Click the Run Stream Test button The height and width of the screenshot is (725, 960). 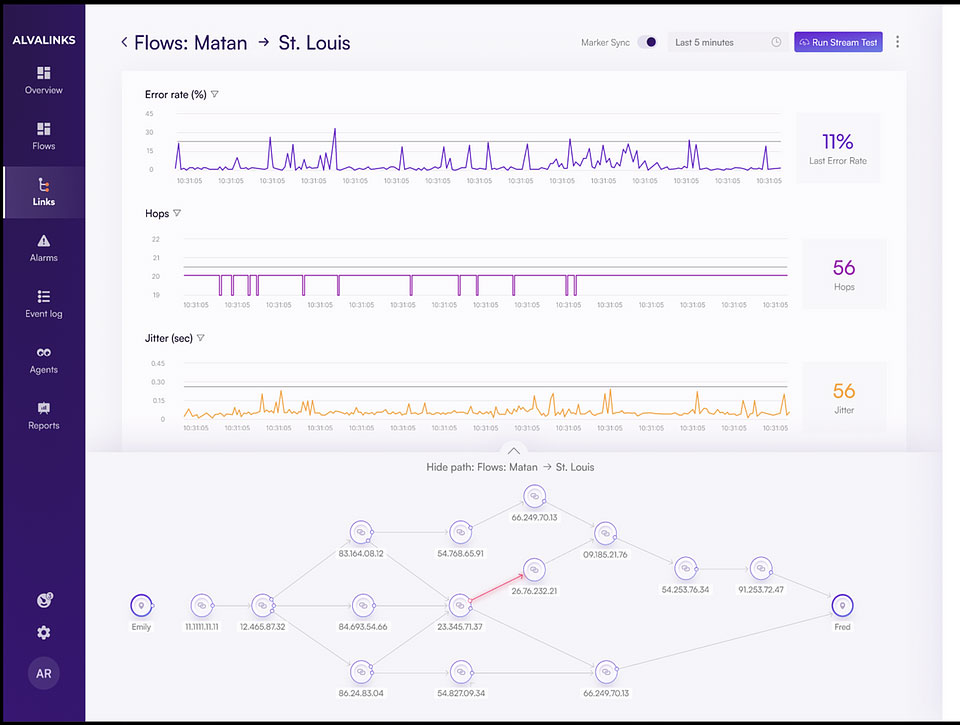[x=838, y=42]
